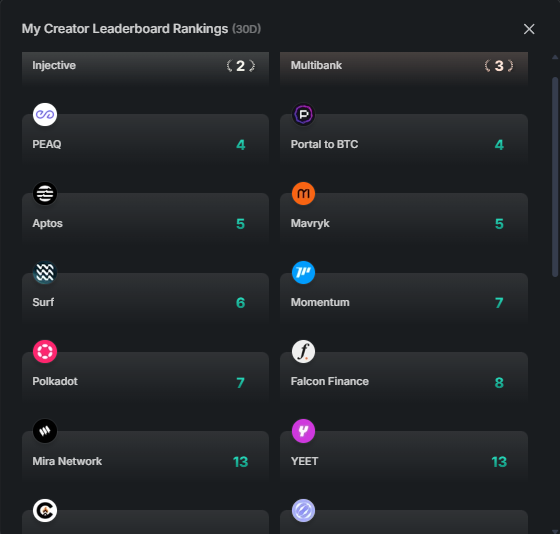This screenshot has height=534, width=560.
Task: Close the Creator Leaderboard Rankings dialog
Action: point(529,29)
